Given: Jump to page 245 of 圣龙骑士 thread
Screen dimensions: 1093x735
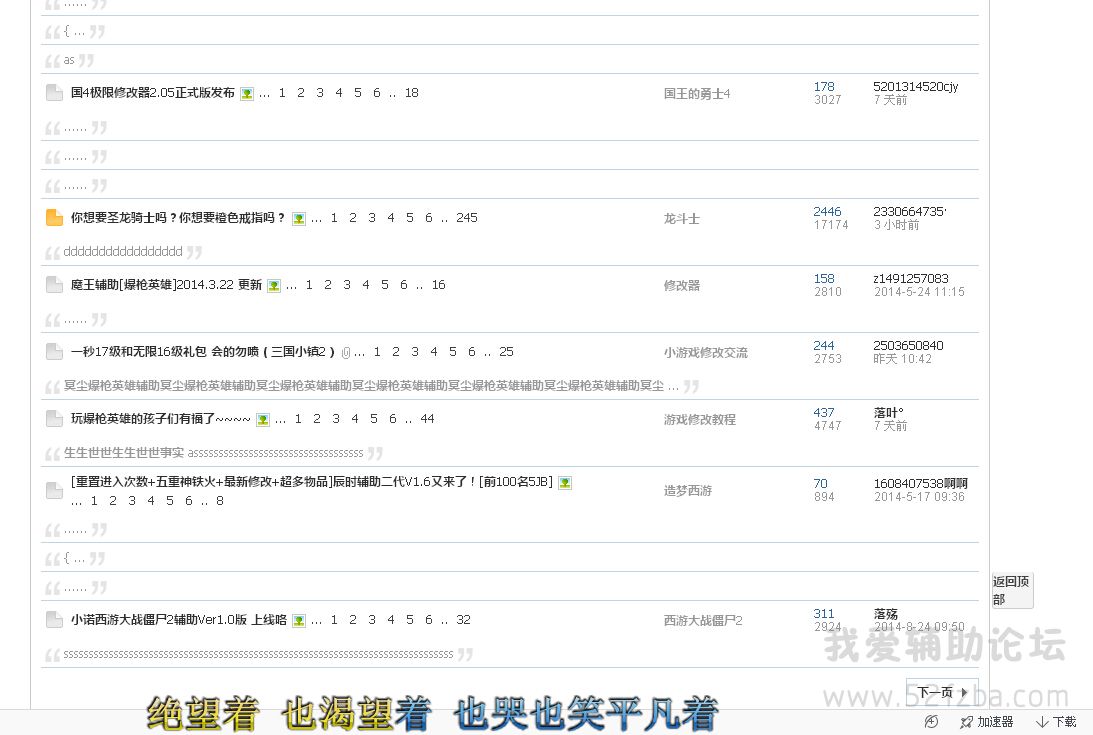Looking at the screenshot, I should 466,218.
